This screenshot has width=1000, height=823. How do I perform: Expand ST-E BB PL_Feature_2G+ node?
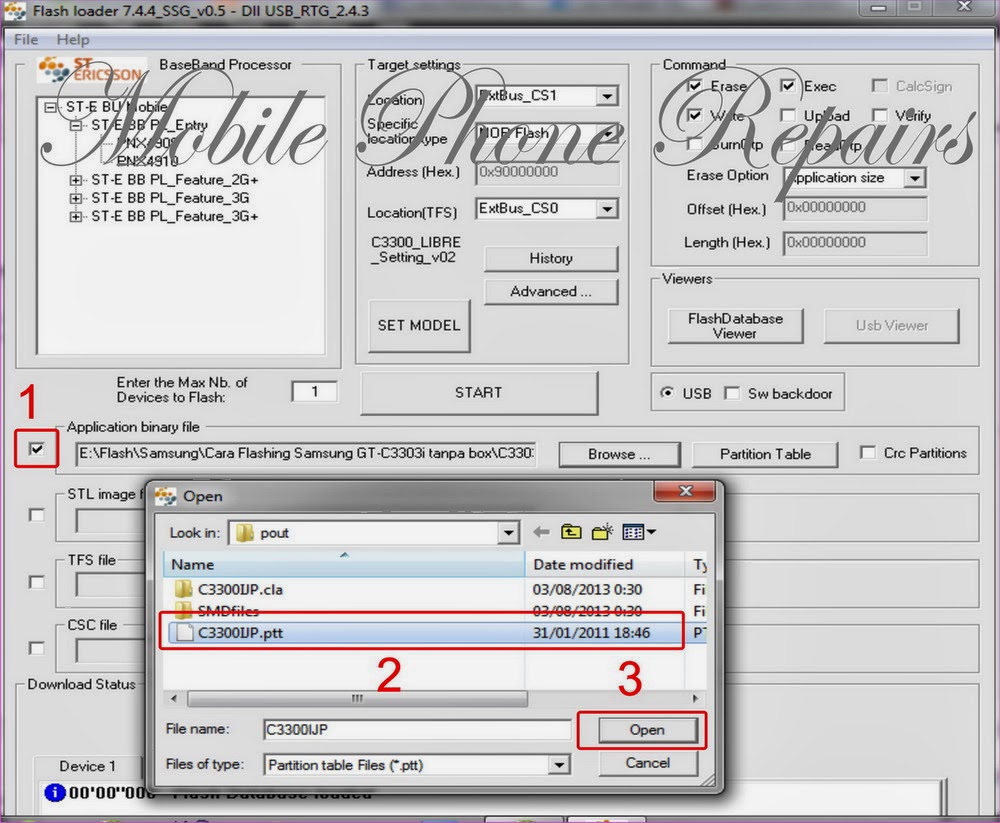(x=76, y=181)
